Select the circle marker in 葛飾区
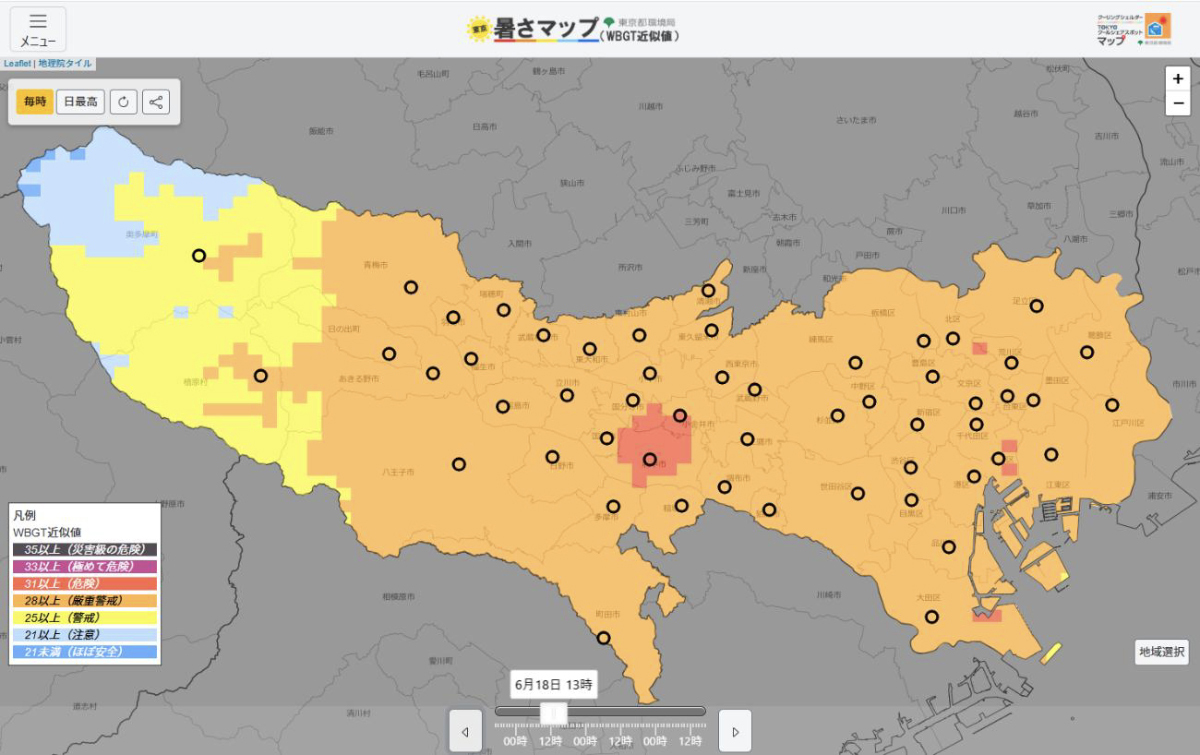The width and height of the screenshot is (1200, 755). pos(1087,352)
